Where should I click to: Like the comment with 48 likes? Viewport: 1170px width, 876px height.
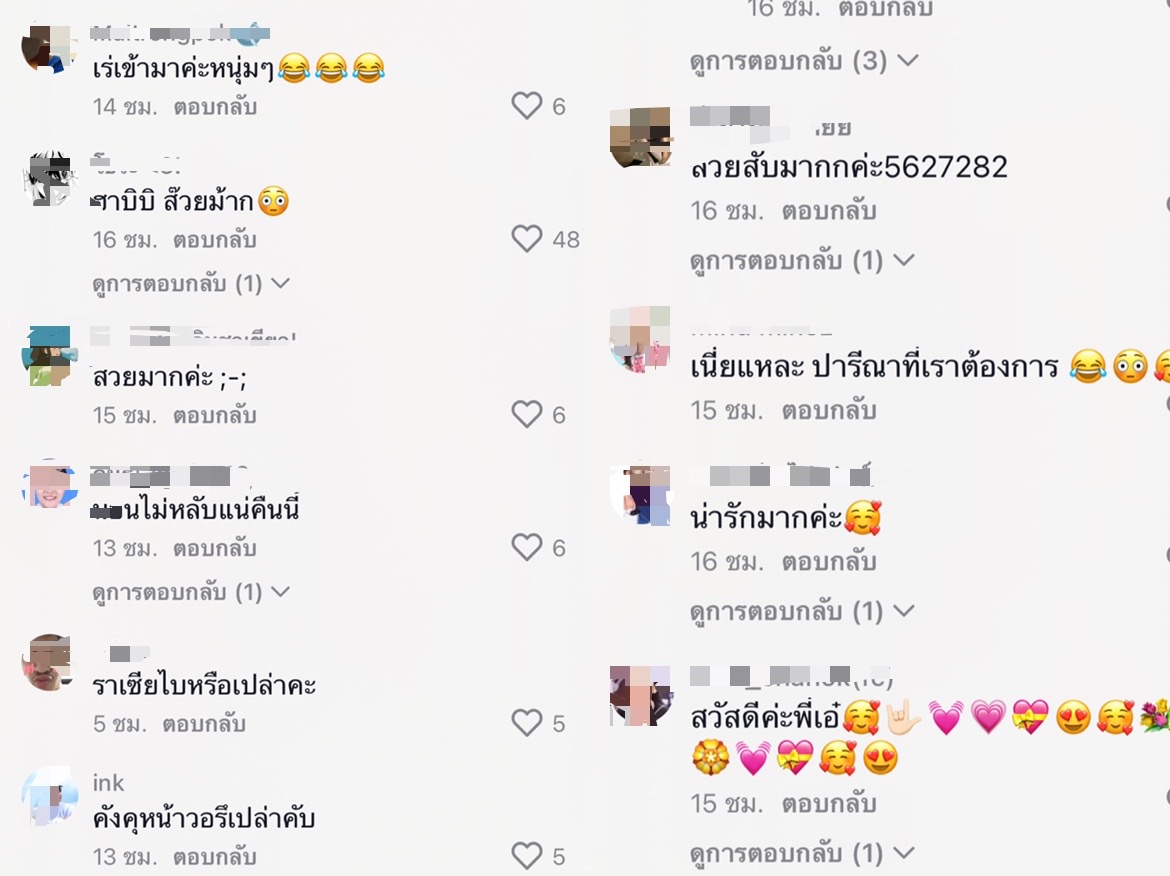pos(527,239)
